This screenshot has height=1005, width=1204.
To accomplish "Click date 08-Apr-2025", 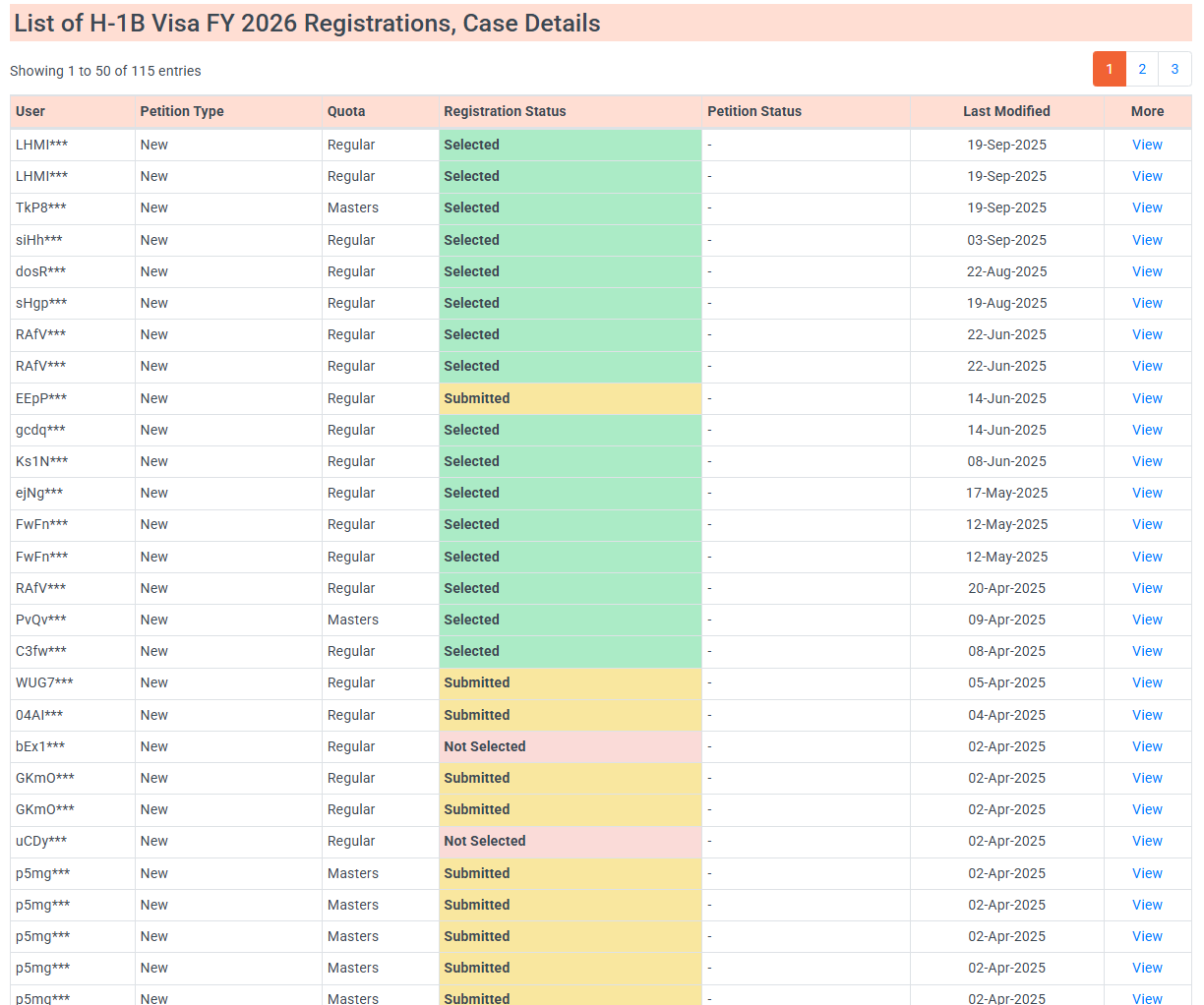I will click(x=1006, y=651).
